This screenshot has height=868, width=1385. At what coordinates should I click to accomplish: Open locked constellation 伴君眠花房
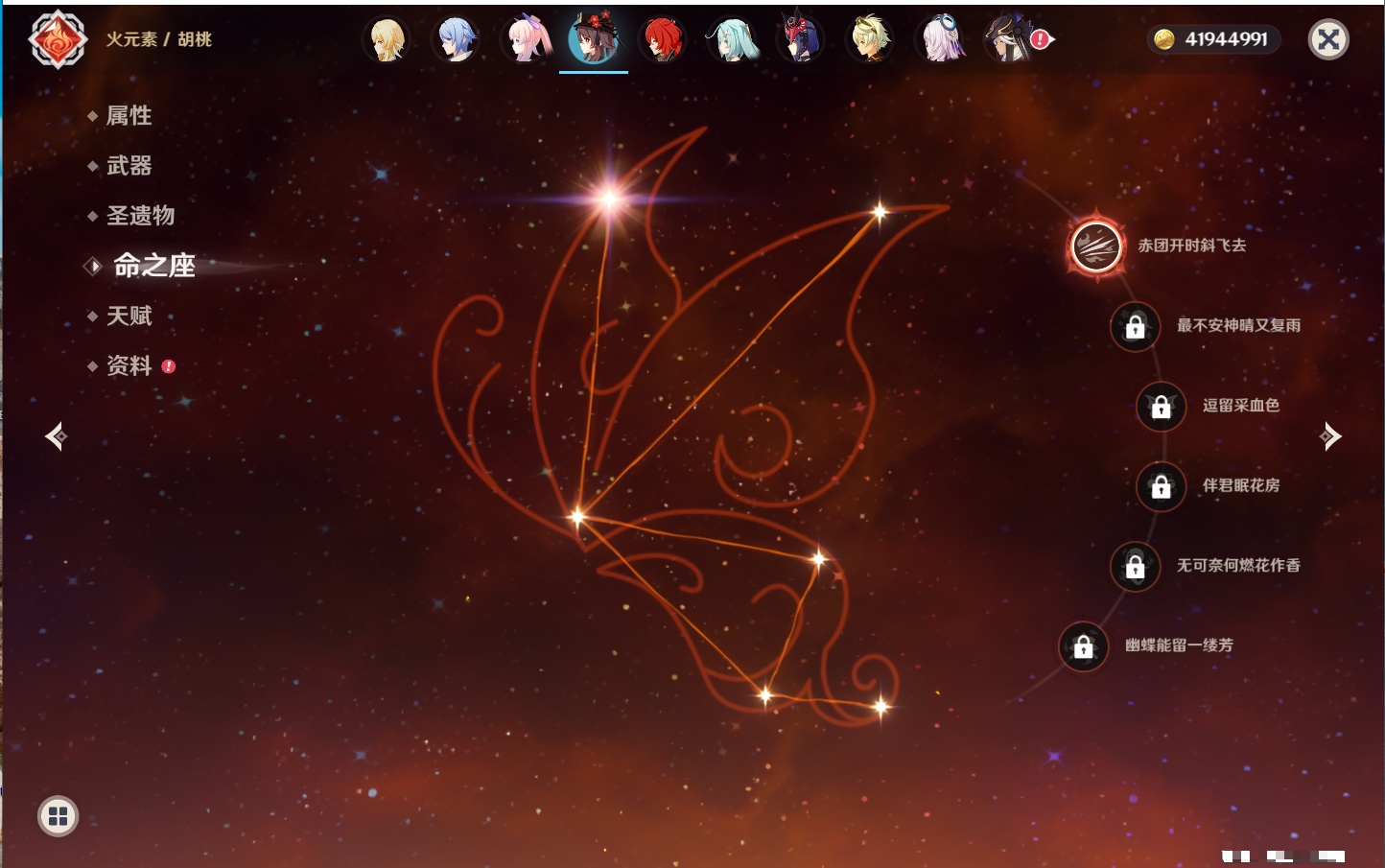point(1161,486)
